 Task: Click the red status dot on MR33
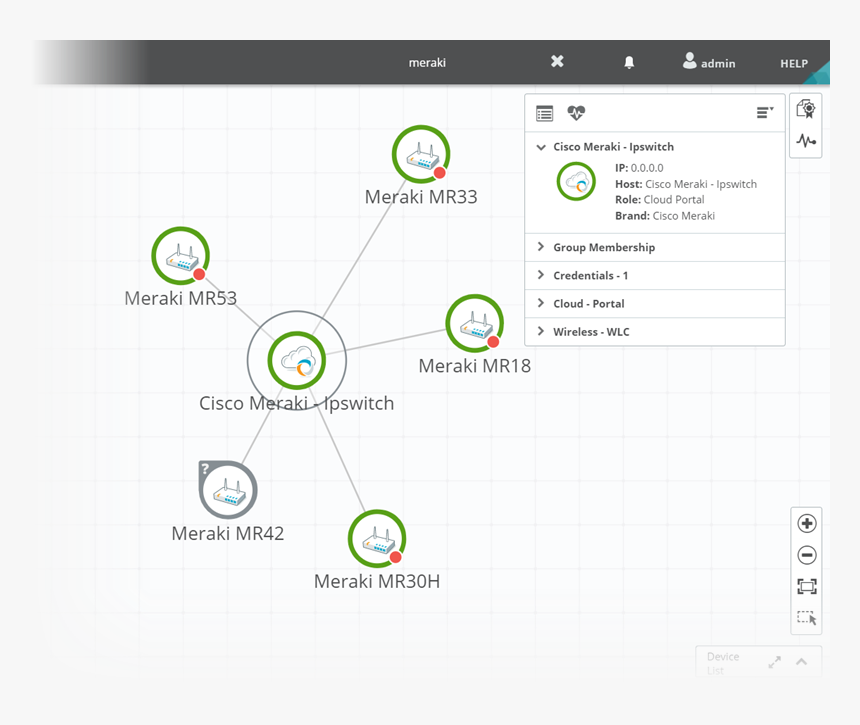[x=439, y=173]
